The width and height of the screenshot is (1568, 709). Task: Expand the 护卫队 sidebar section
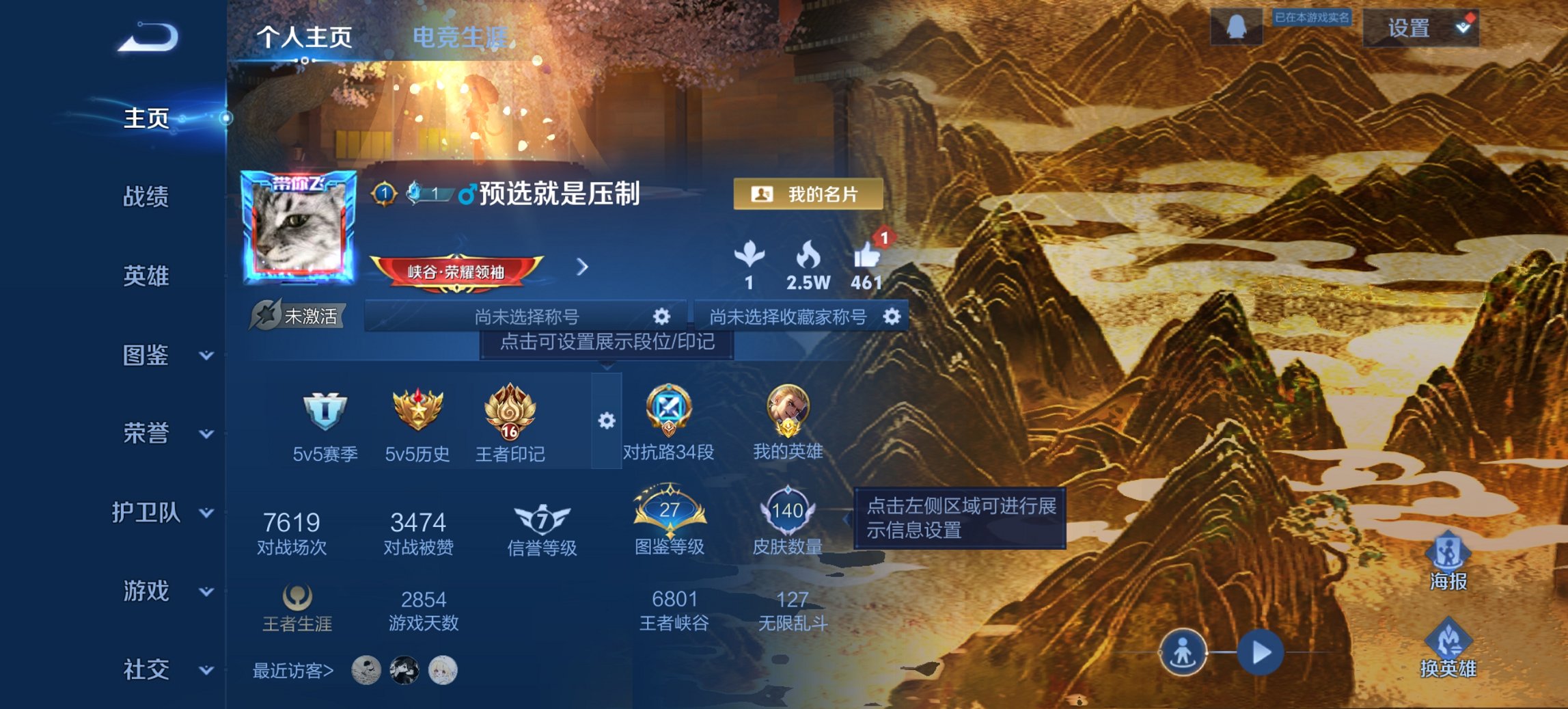(206, 513)
